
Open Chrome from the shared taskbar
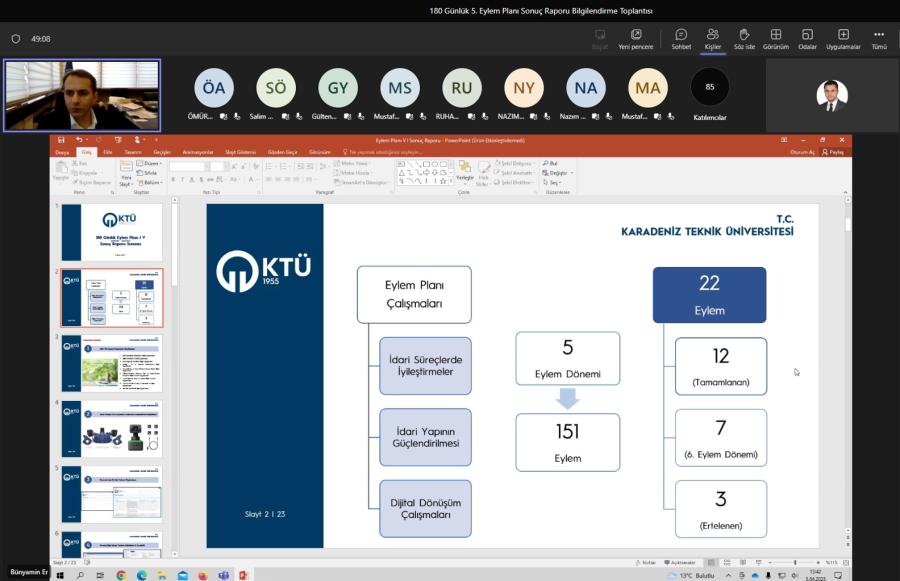coord(121,575)
